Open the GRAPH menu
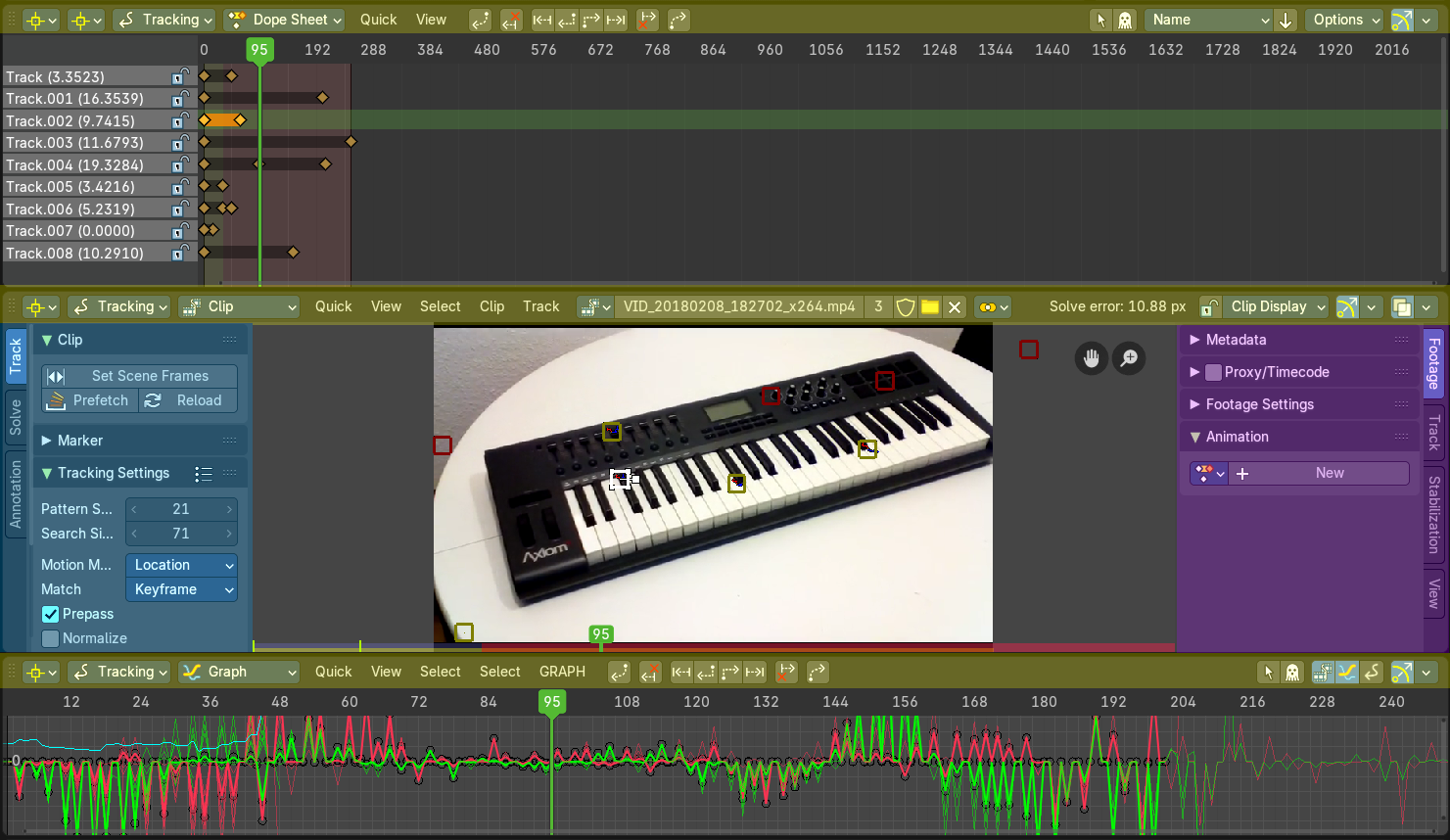Image resolution: width=1450 pixels, height=840 pixels. coord(562,672)
